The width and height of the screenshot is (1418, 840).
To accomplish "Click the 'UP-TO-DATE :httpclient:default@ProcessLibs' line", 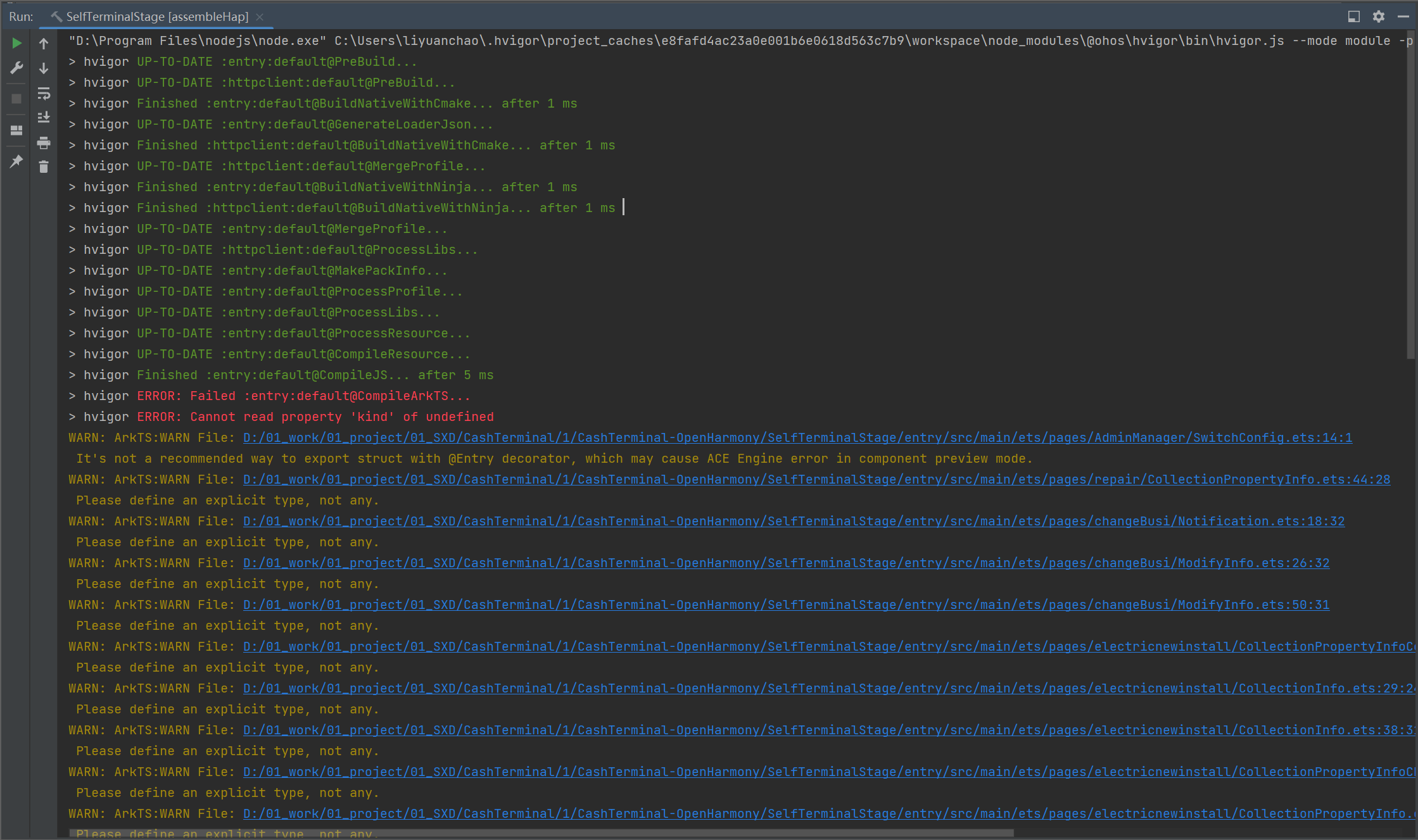I will 273,250.
